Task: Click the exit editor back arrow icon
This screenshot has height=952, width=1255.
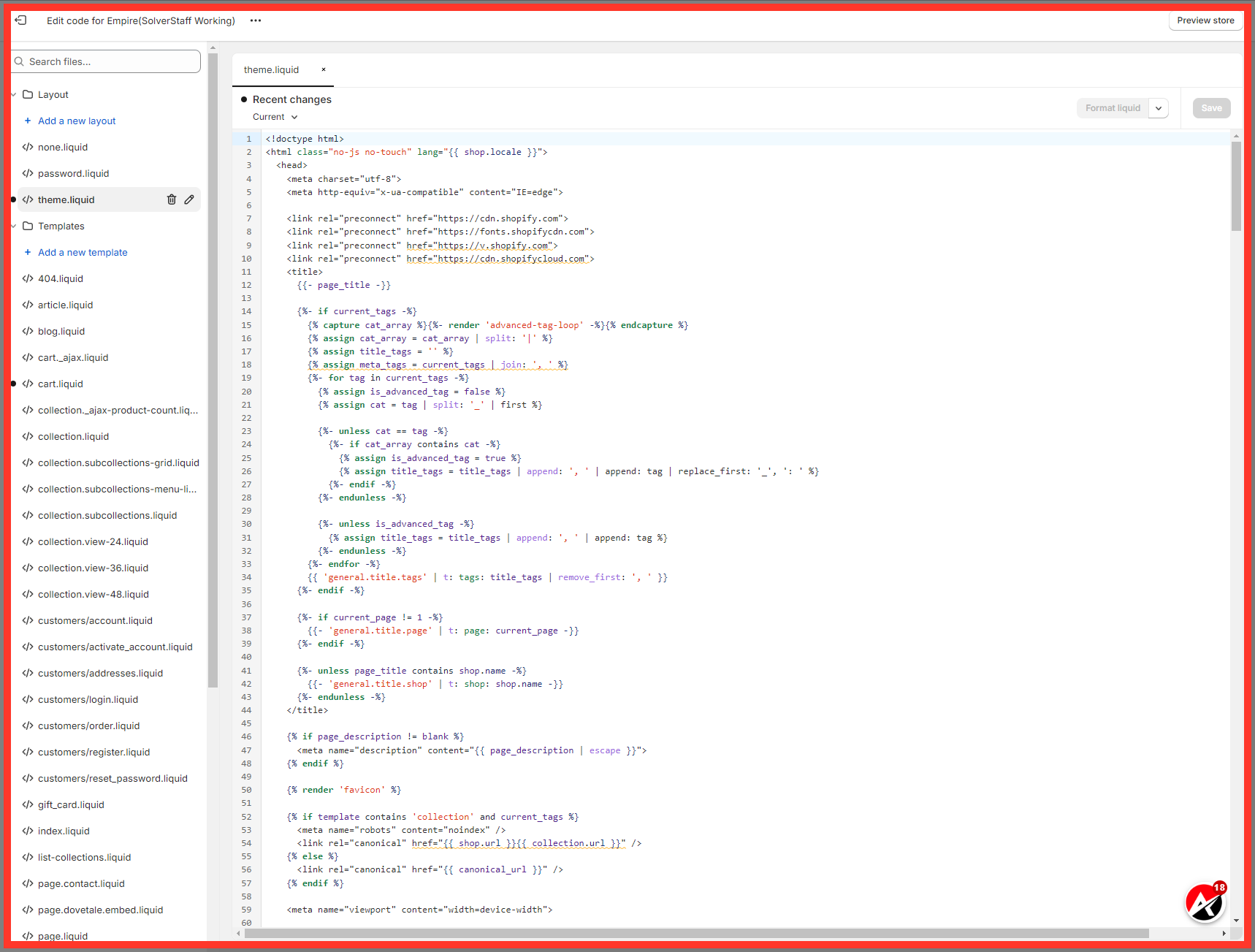Action: [x=20, y=20]
